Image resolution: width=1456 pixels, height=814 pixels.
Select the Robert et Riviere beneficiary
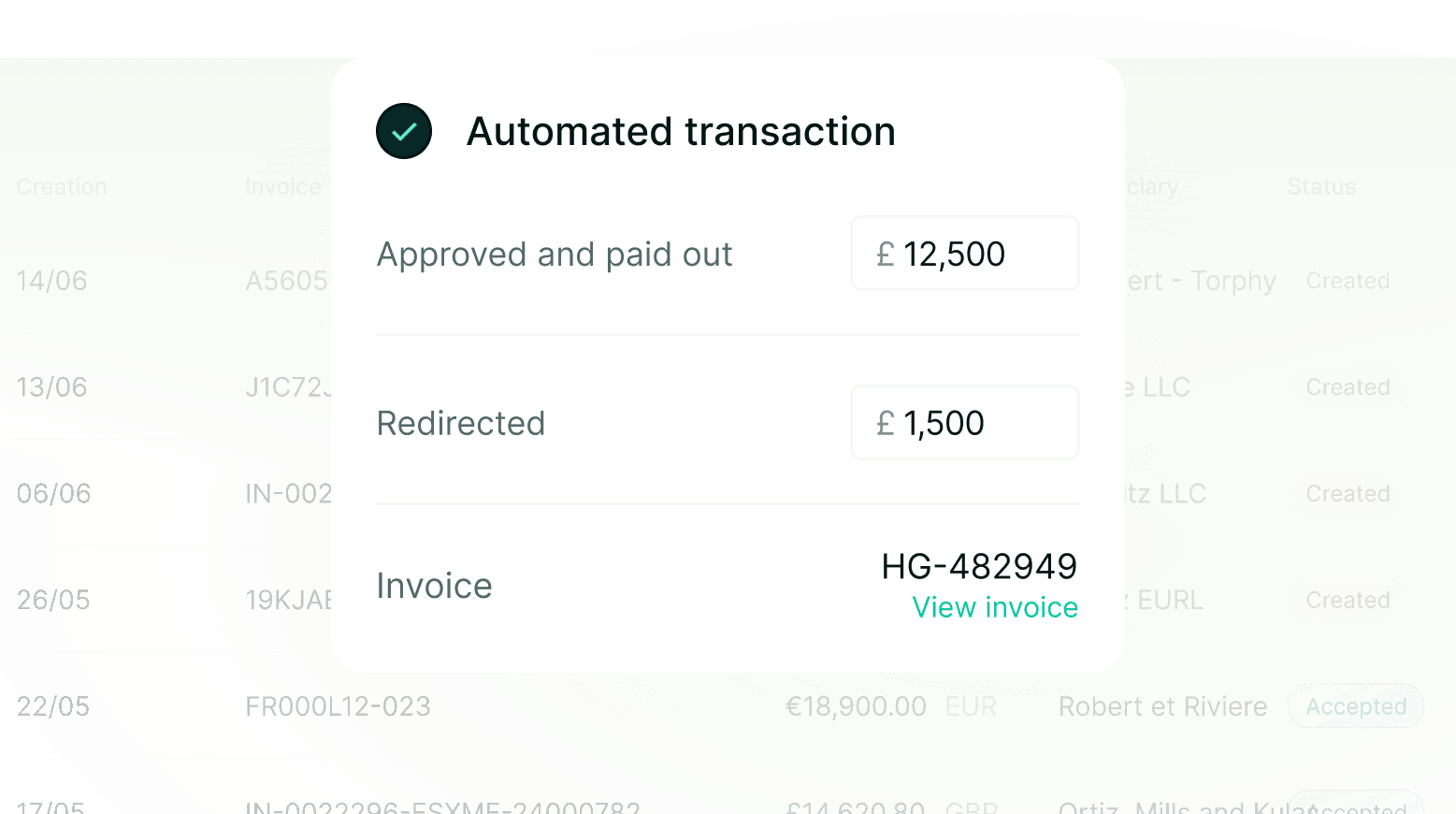click(1162, 706)
